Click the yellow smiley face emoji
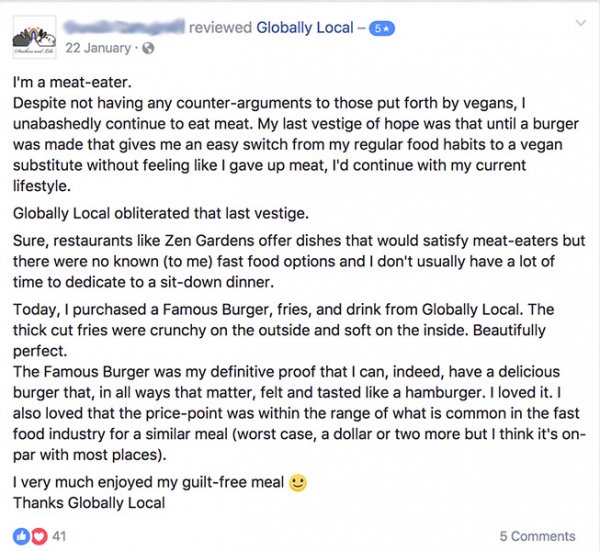 coord(298,483)
